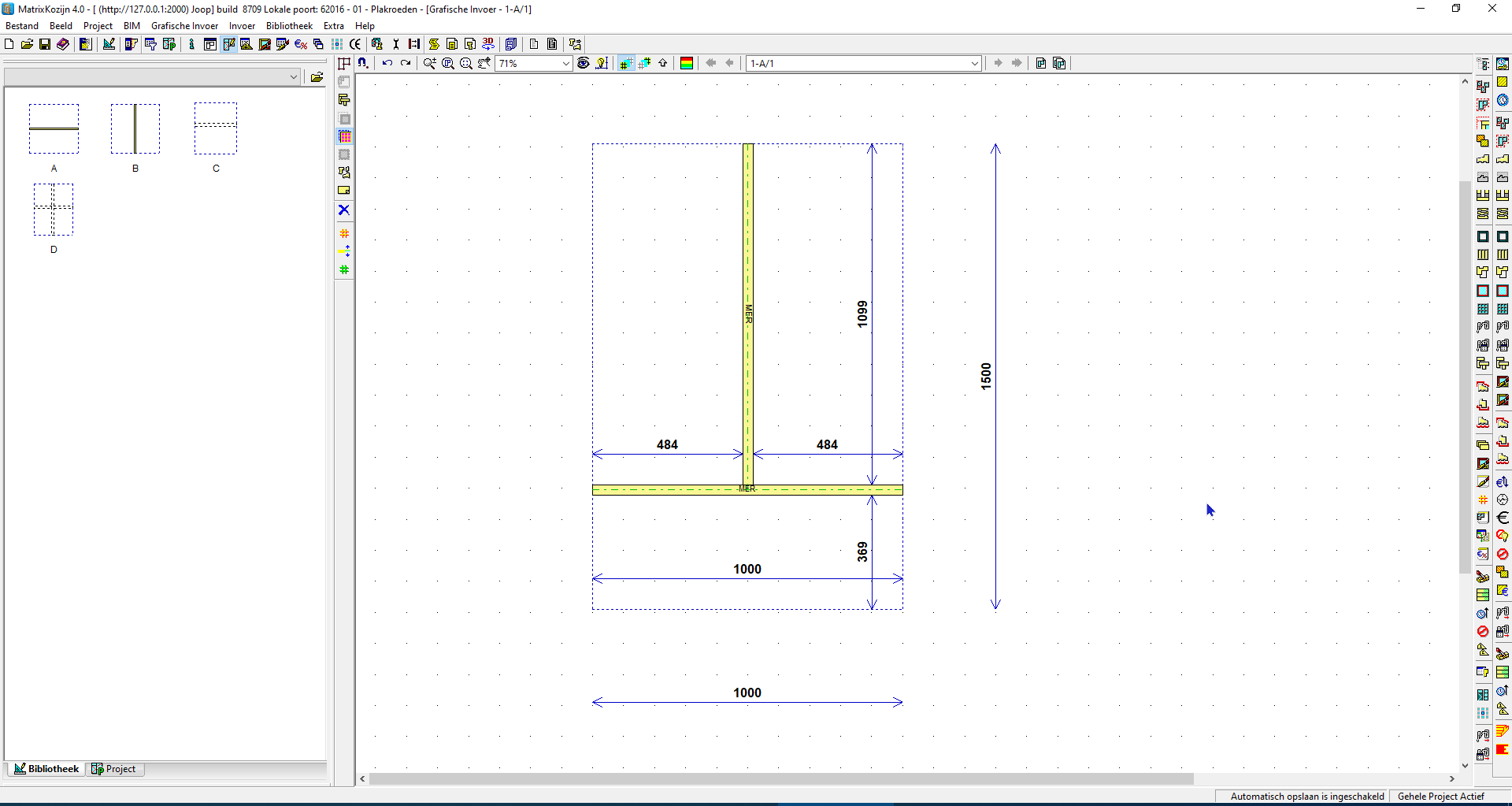Screen dimensions: 1512x806
Task: Click the Gehele Project Actief status button
Action: tap(1441, 797)
